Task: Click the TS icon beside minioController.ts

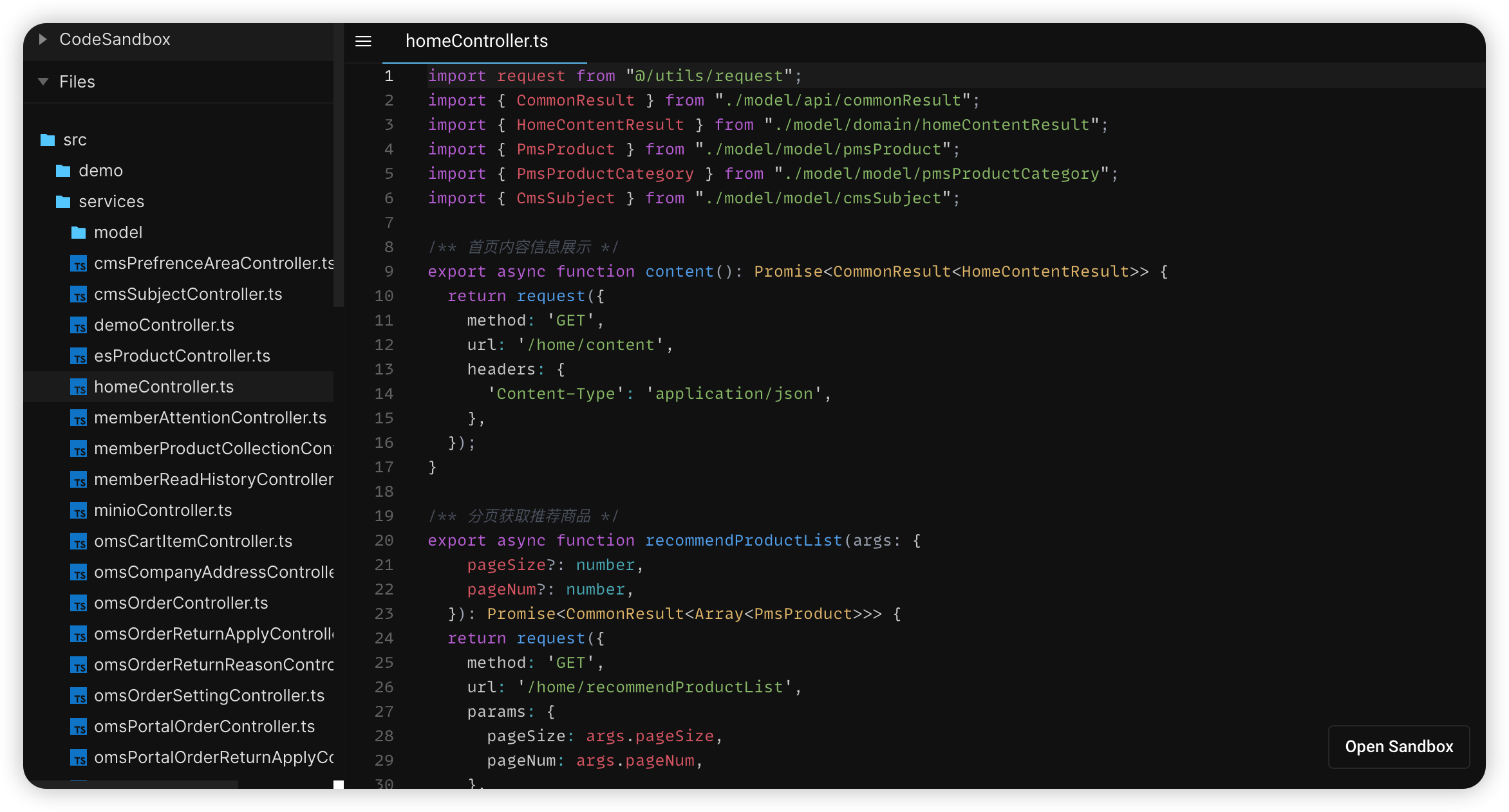Action: 79,511
